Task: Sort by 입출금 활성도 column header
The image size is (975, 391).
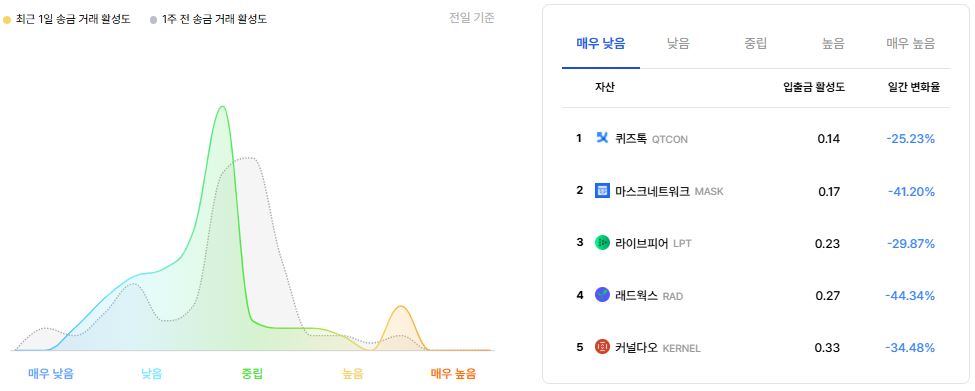Action: pos(814,88)
